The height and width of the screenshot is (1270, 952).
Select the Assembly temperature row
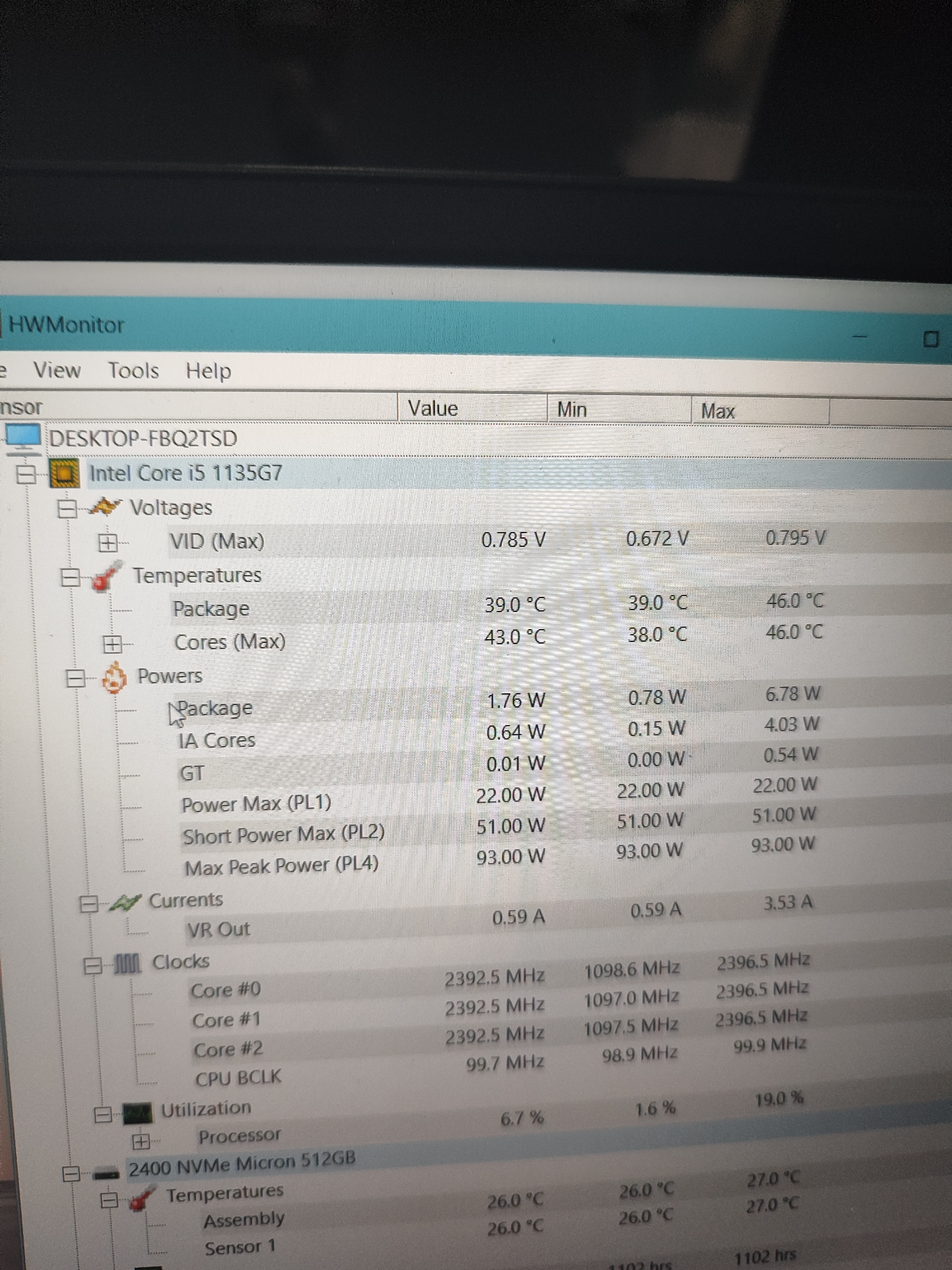click(244, 1220)
